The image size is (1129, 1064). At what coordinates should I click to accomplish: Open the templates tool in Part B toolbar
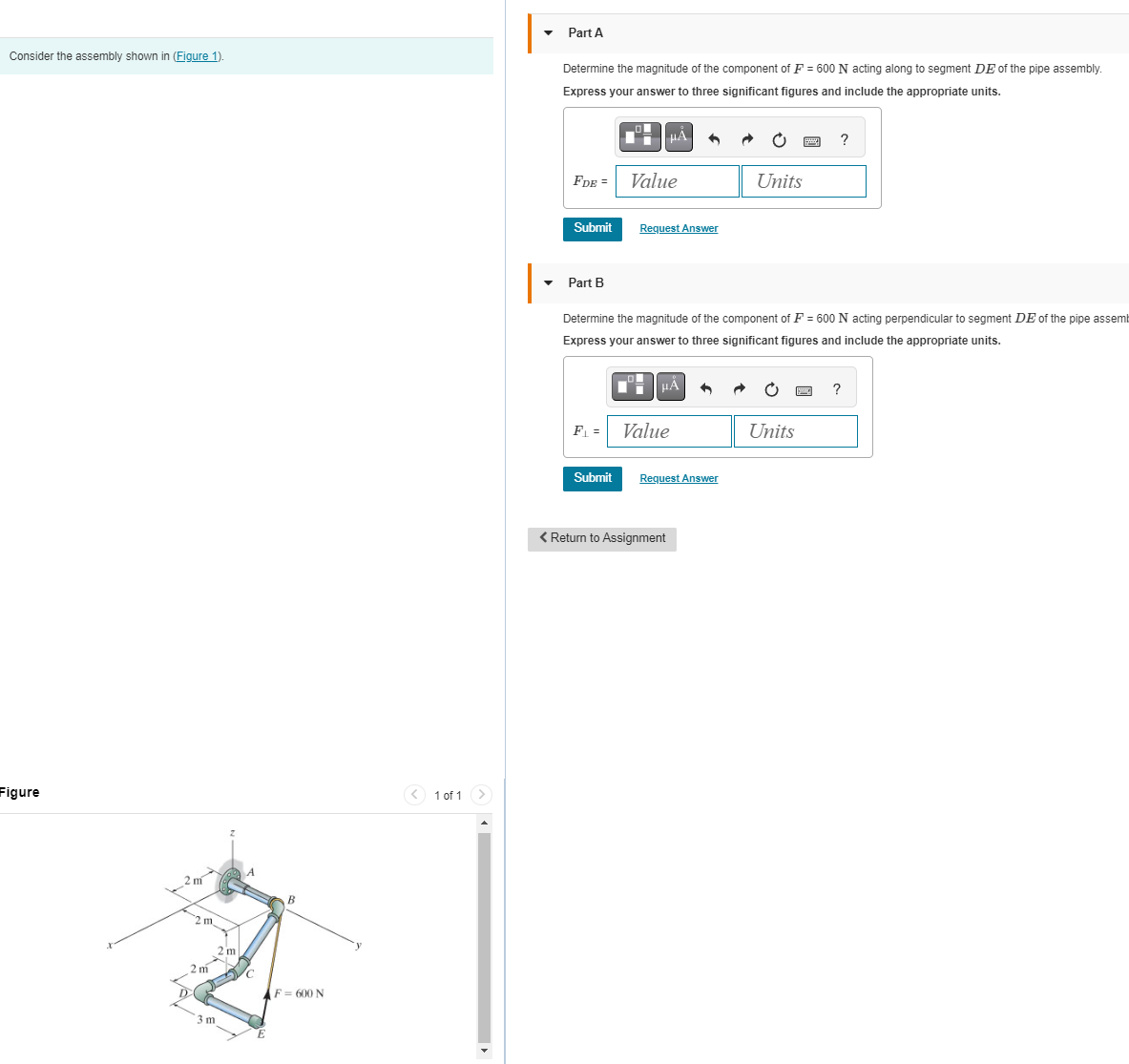click(x=632, y=386)
